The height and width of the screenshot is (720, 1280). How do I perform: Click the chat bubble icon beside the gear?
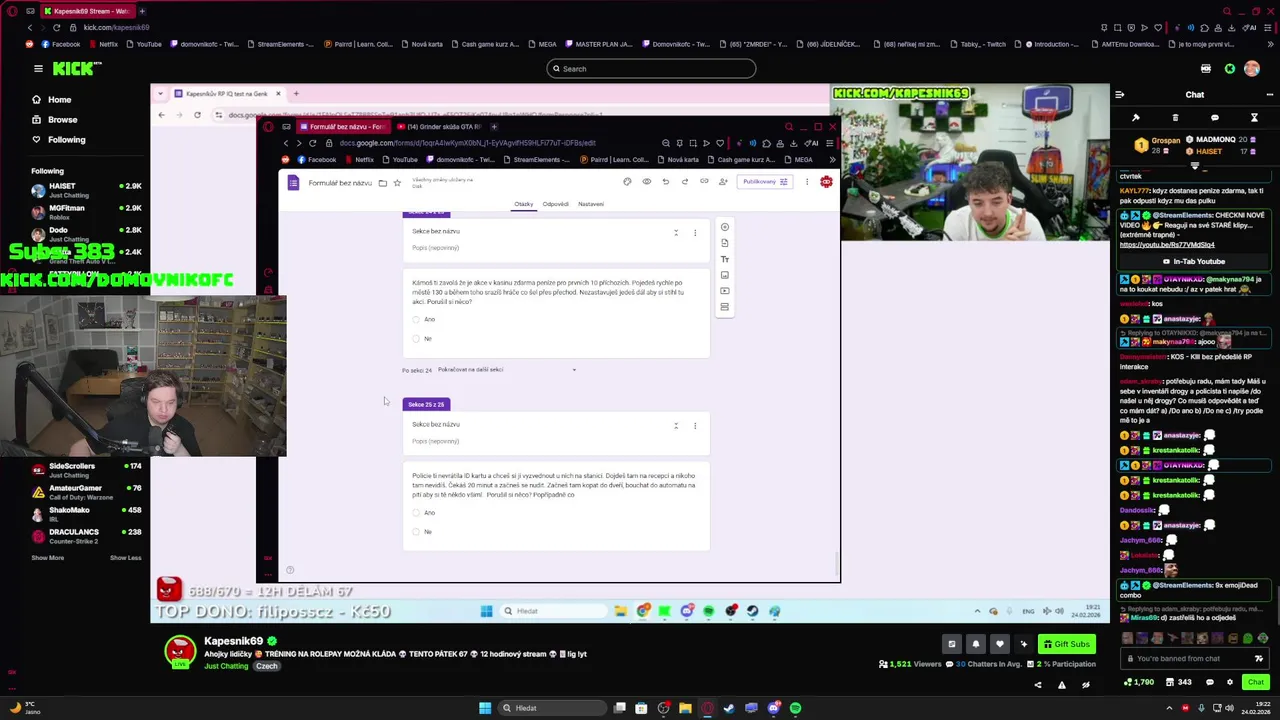click(1209, 682)
